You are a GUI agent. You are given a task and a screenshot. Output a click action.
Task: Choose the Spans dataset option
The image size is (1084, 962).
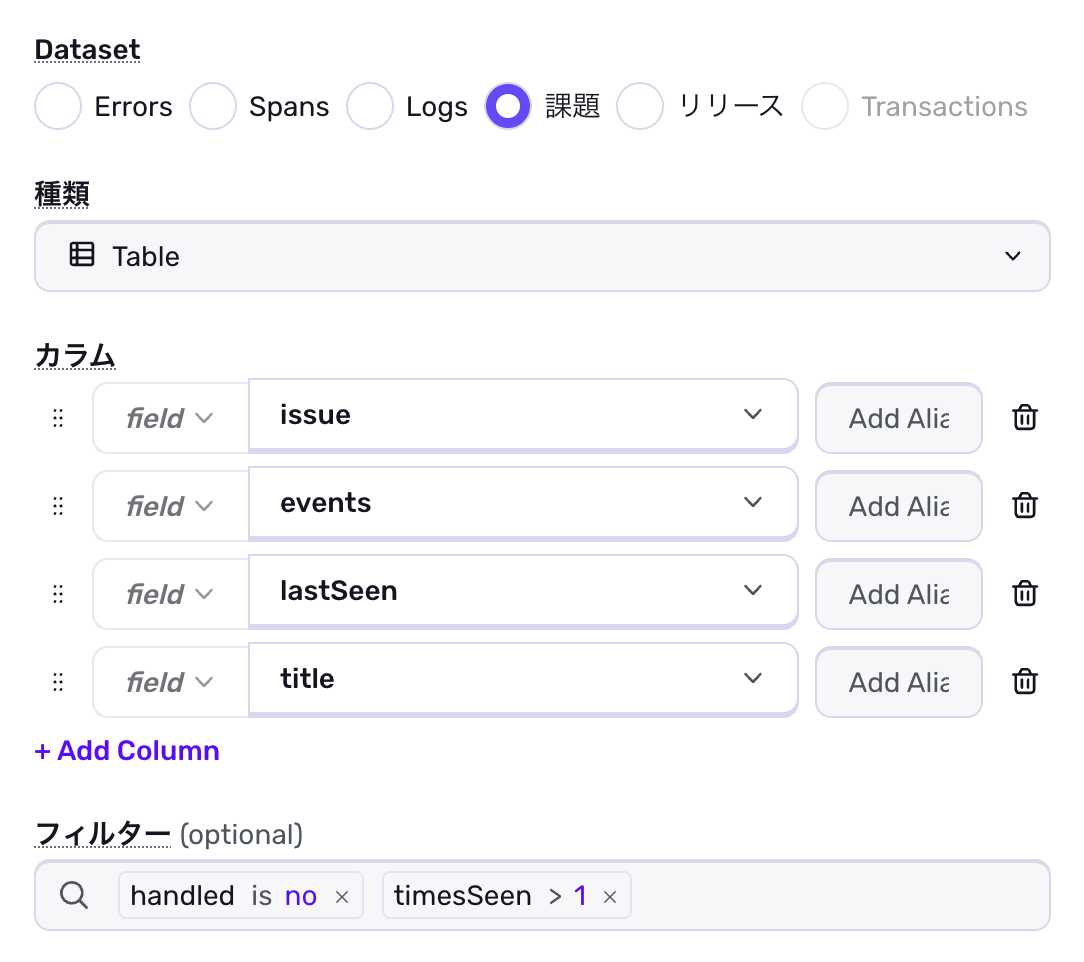click(x=213, y=107)
